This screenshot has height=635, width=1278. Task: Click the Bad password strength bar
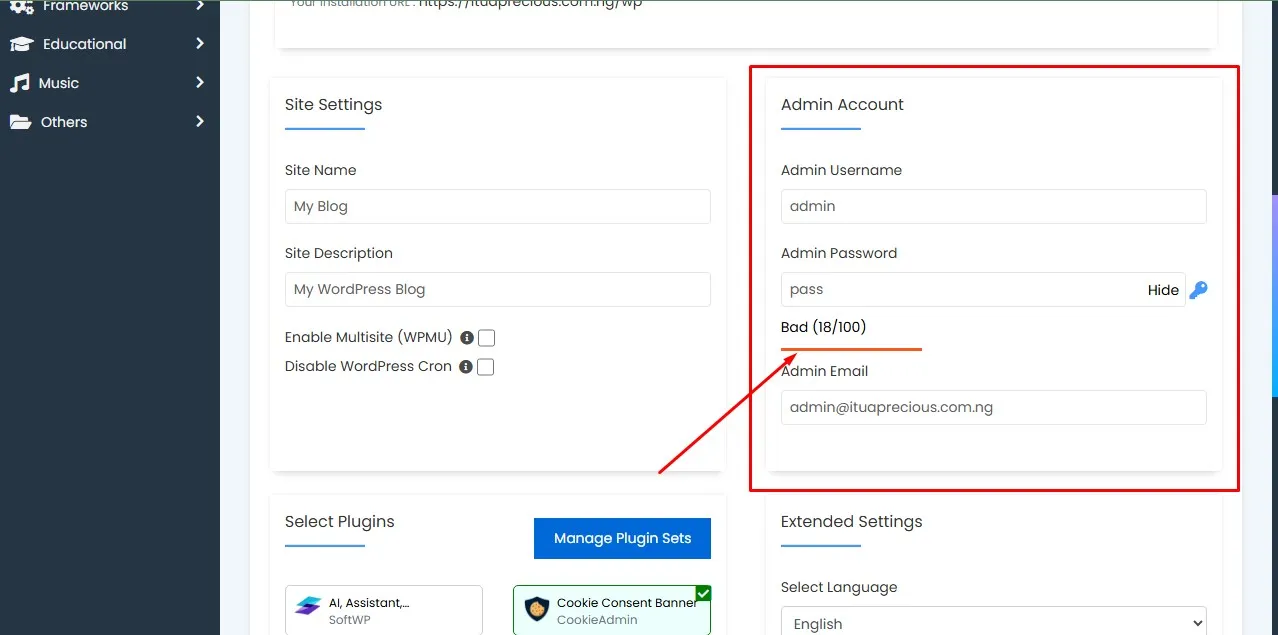[851, 350]
